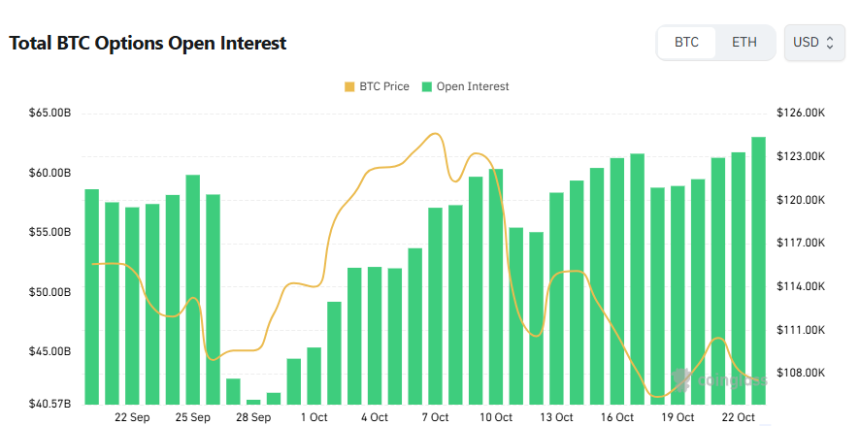Screen dimensions: 860x426
Task: Click the green Open Interest legend swatch
Action: pos(428,87)
